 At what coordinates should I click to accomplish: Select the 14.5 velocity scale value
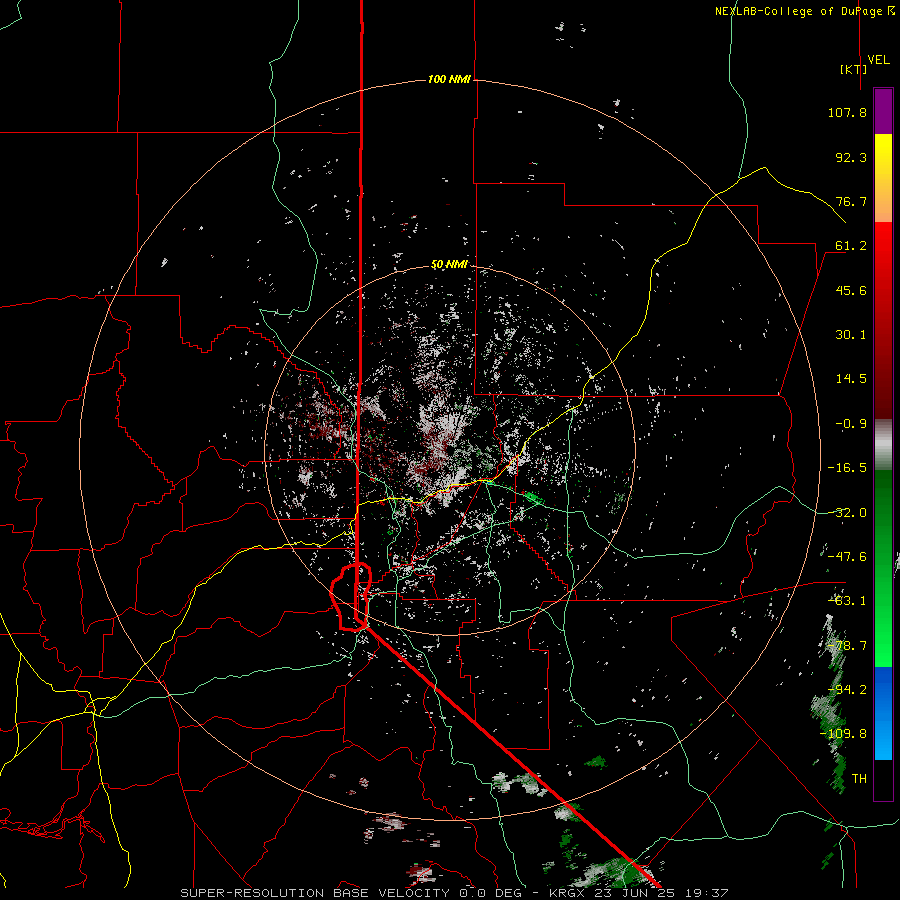(851, 379)
